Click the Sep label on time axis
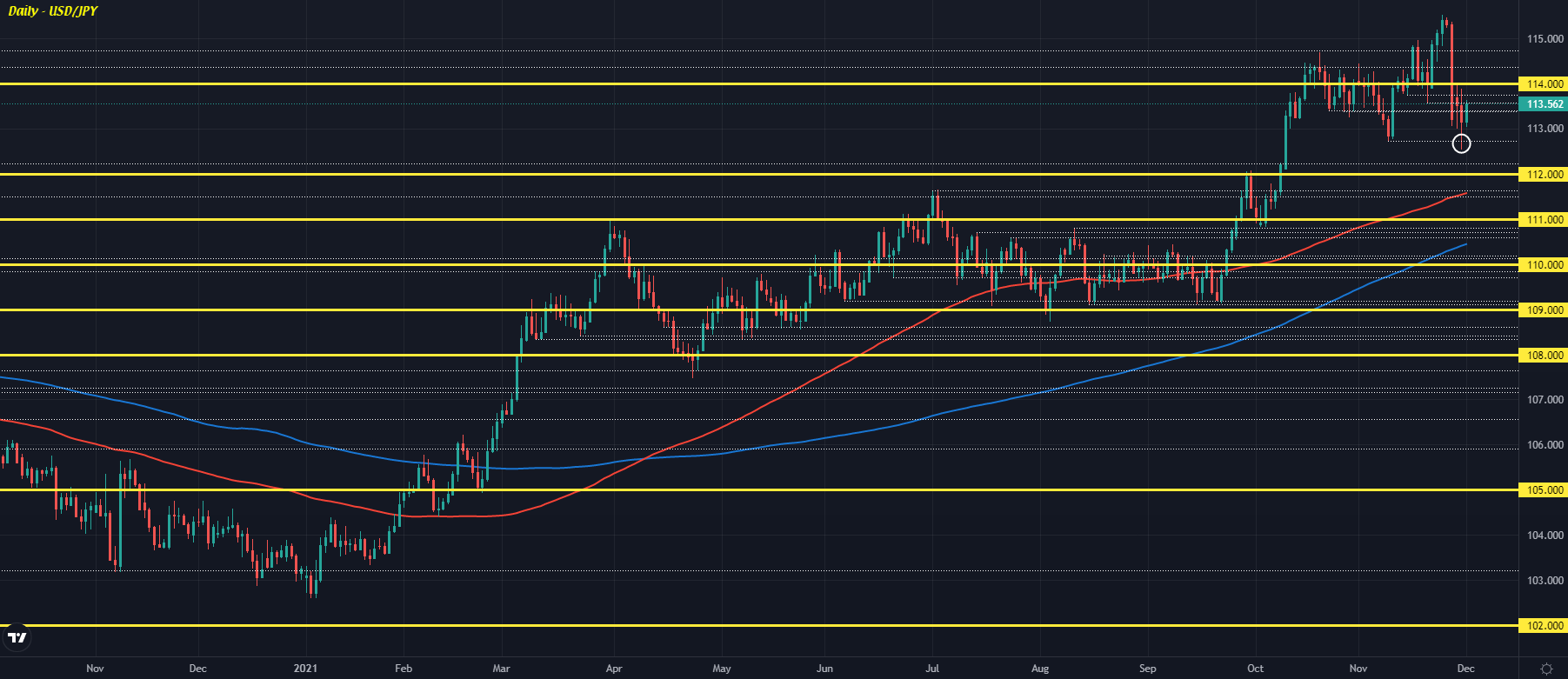This screenshot has width=1568, height=679. [x=1148, y=669]
